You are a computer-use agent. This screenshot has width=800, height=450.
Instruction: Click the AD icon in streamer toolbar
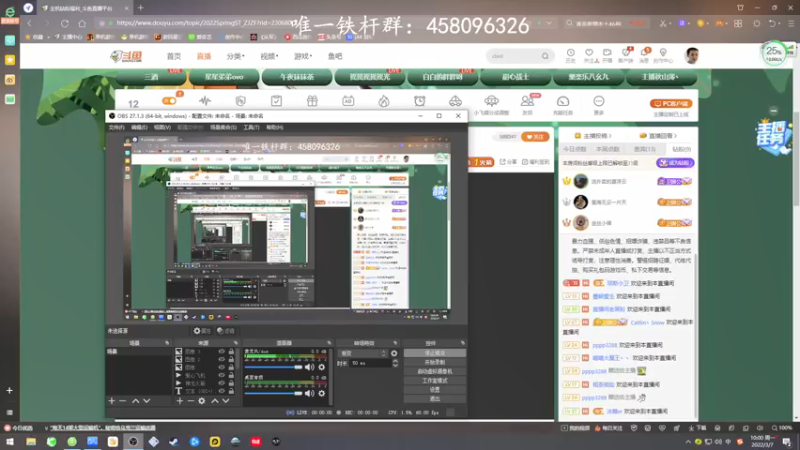[x=348, y=101]
